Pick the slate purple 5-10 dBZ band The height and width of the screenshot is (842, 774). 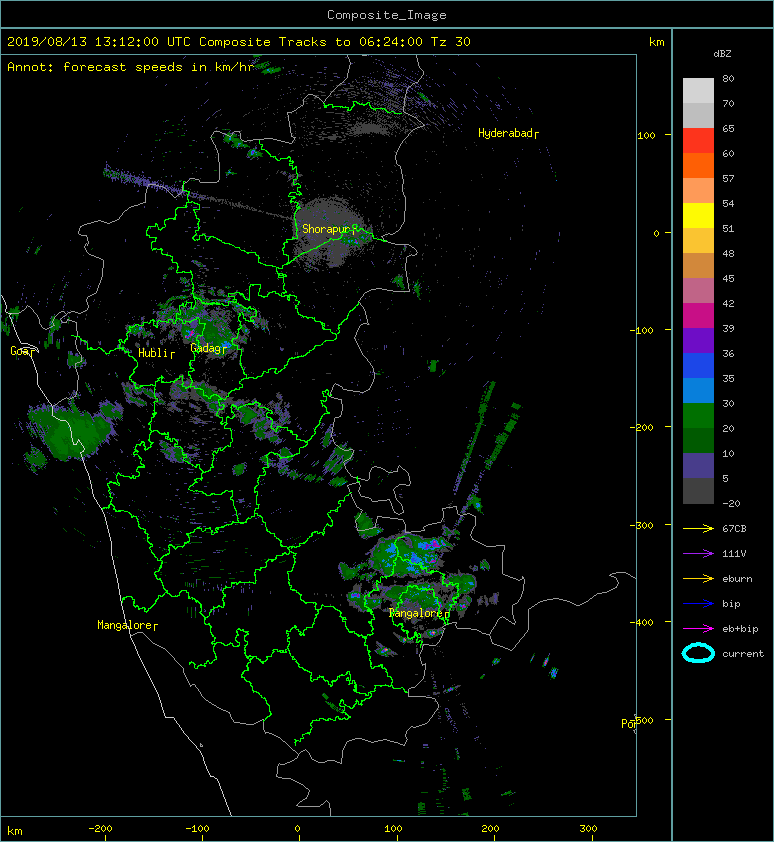(698, 466)
